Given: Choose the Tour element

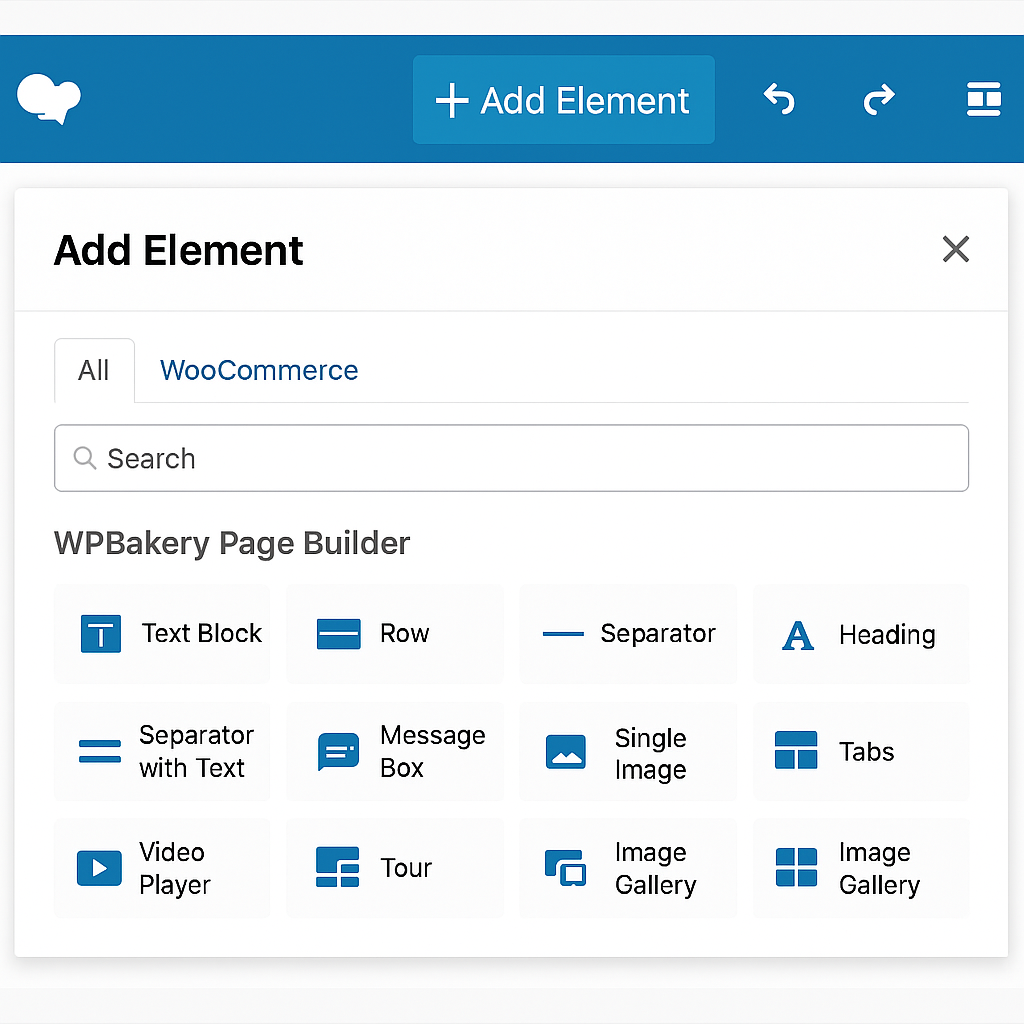Looking at the screenshot, I should pos(395,868).
